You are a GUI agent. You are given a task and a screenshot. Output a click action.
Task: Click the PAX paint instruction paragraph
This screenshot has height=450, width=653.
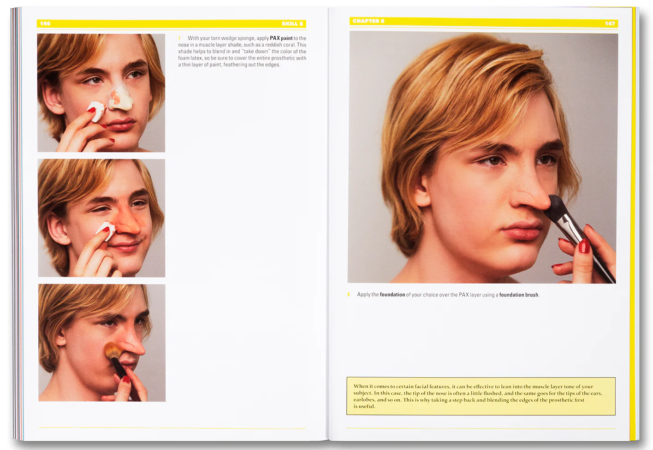245,55
